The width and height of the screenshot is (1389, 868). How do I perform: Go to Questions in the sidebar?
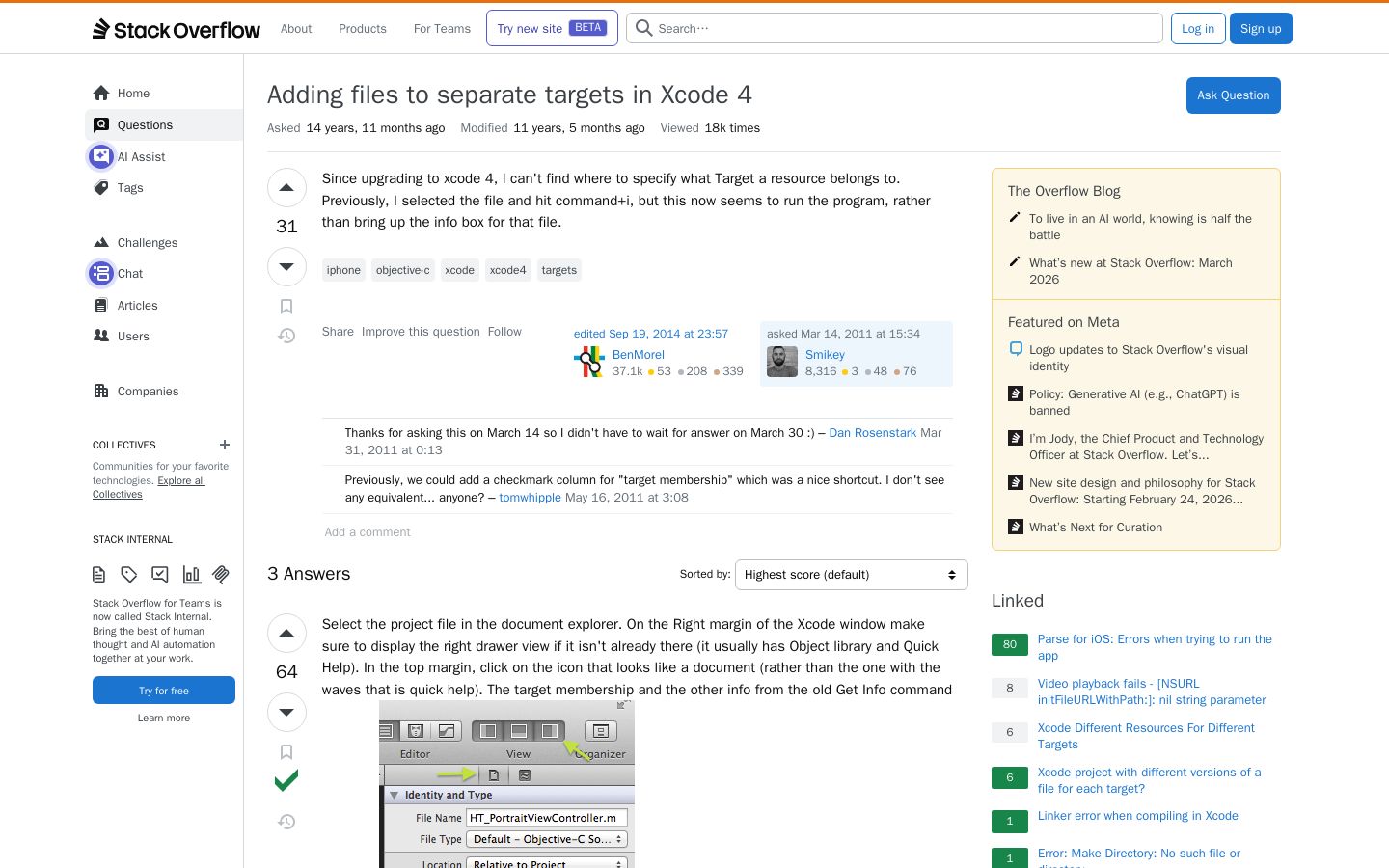coord(164,125)
